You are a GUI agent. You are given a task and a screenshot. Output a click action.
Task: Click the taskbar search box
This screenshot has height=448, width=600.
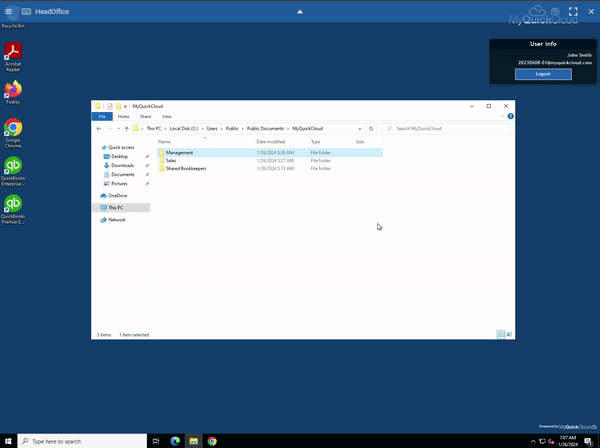(x=82, y=441)
